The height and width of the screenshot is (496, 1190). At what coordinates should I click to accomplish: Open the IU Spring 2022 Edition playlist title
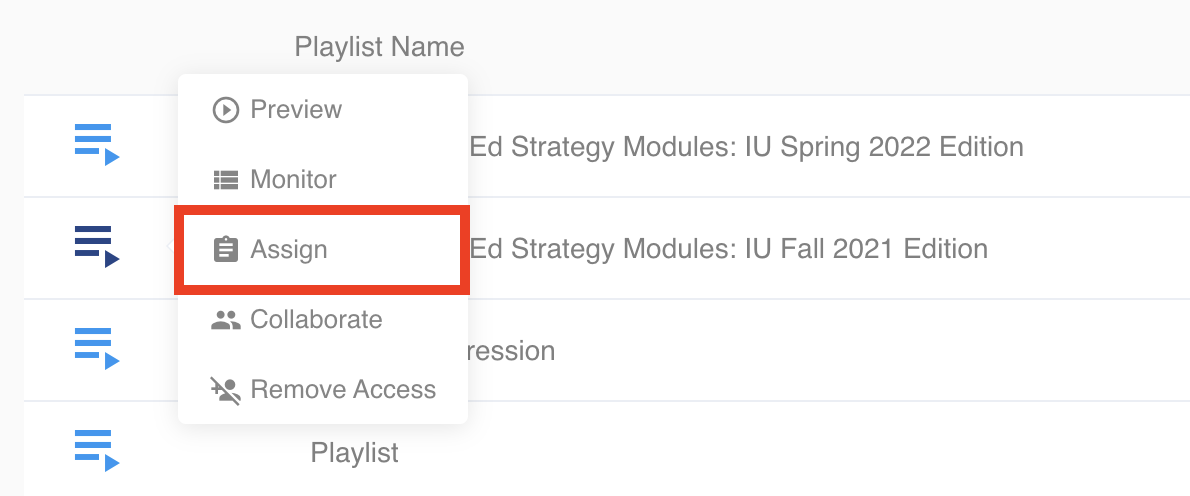tap(746, 148)
